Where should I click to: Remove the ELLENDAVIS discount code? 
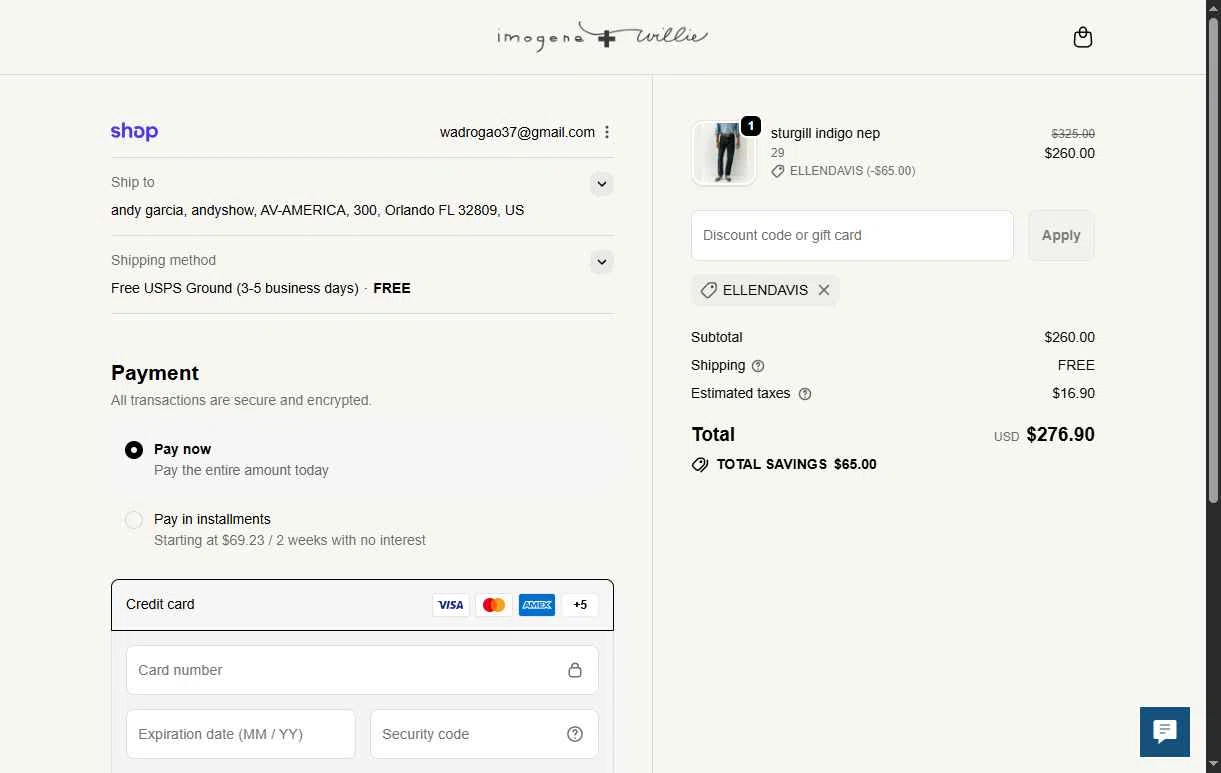[824, 290]
